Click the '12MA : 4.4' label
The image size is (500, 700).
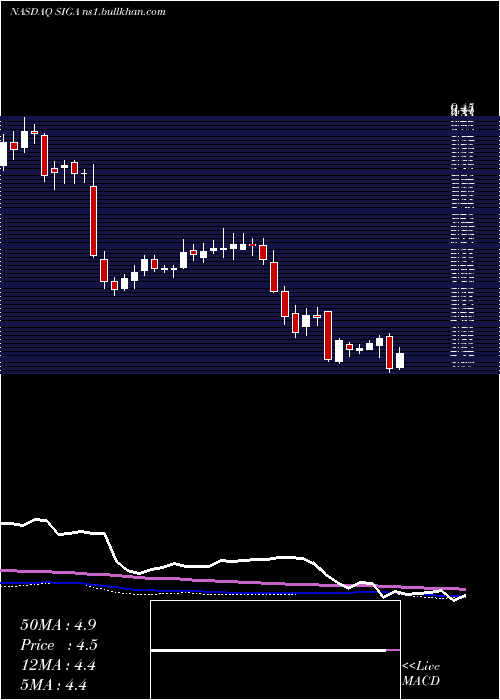click(58, 665)
